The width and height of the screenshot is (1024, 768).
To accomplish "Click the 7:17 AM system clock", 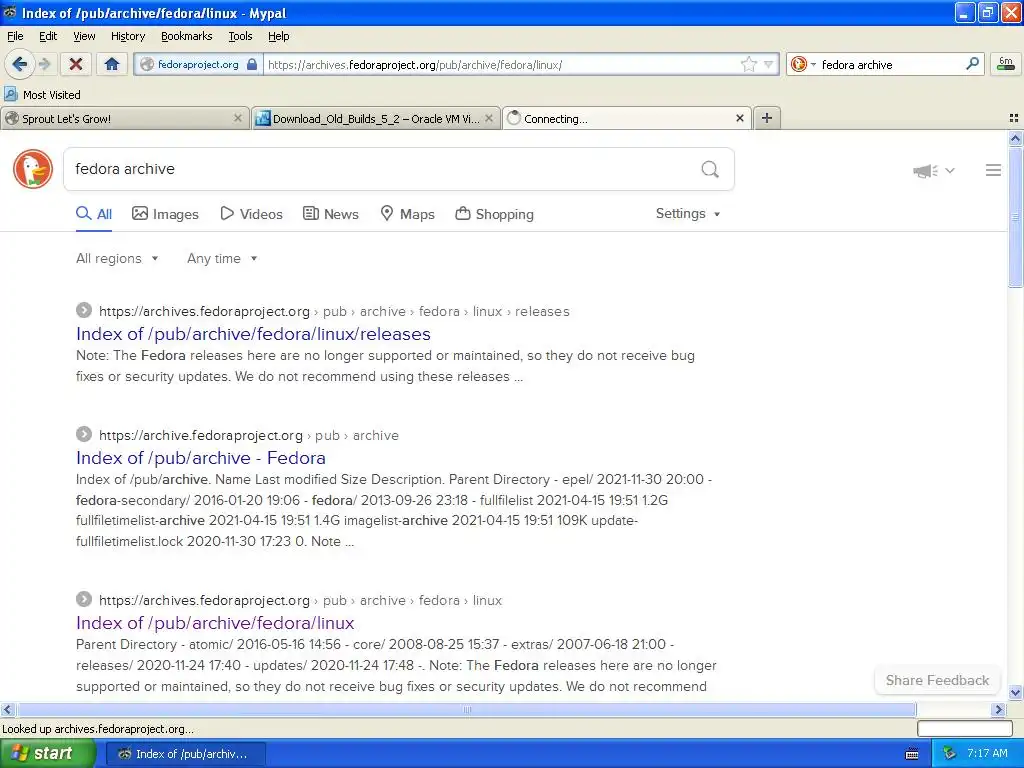I will tap(987, 753).
